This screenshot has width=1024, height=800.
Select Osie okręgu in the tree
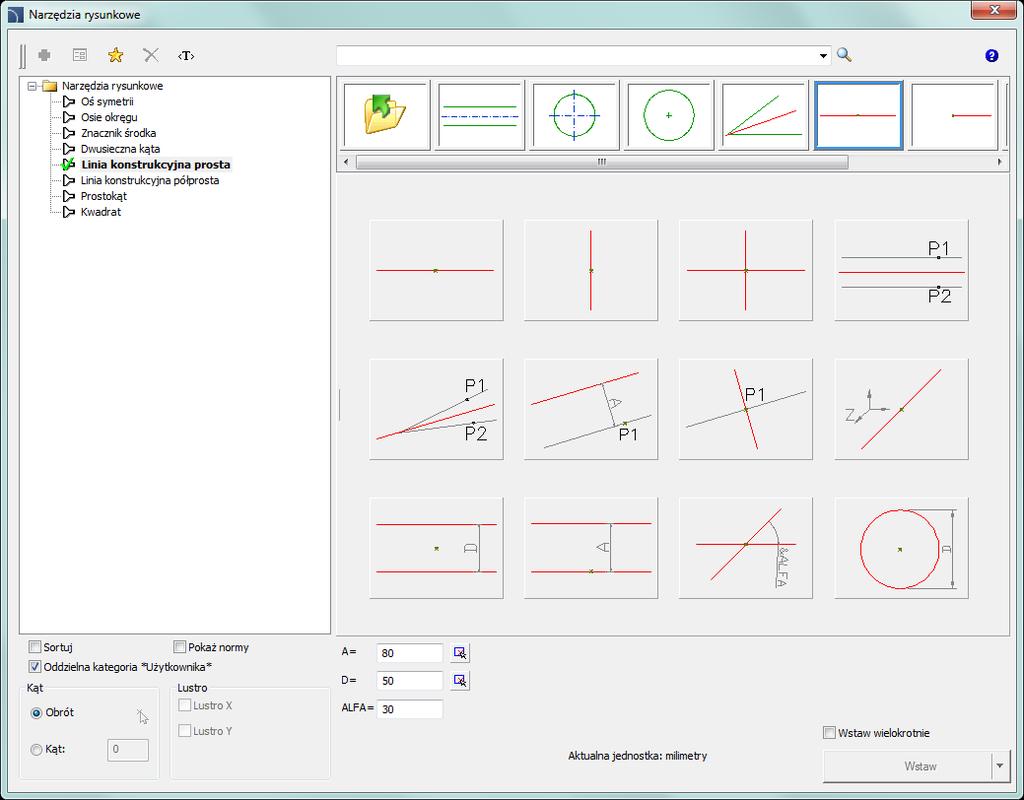(x=109, y=117)
